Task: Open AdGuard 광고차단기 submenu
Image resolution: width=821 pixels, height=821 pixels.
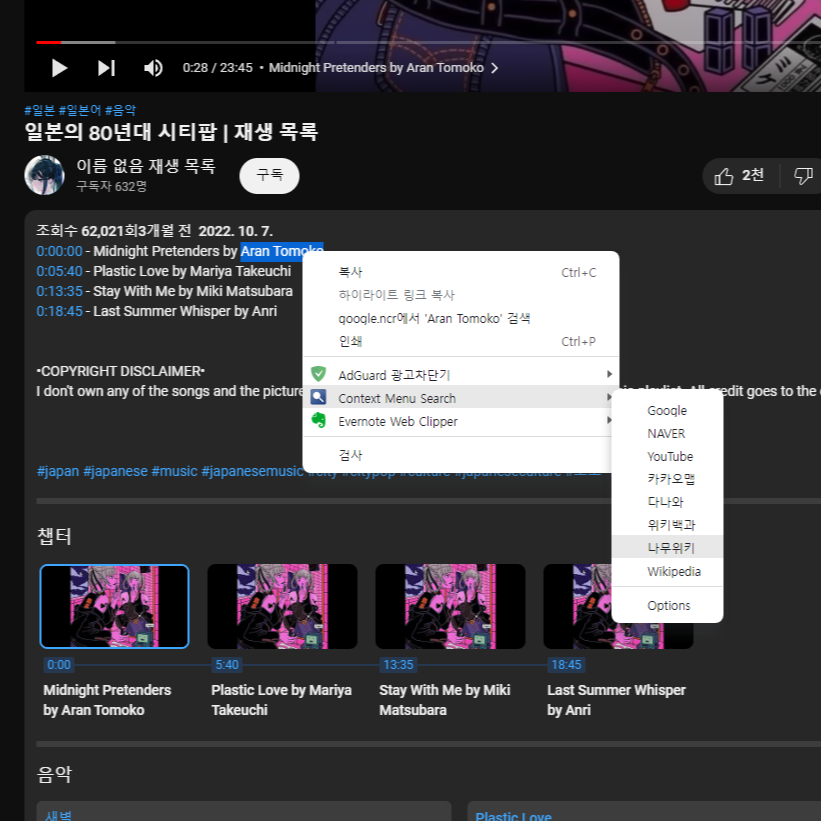Action: (461, 375)
